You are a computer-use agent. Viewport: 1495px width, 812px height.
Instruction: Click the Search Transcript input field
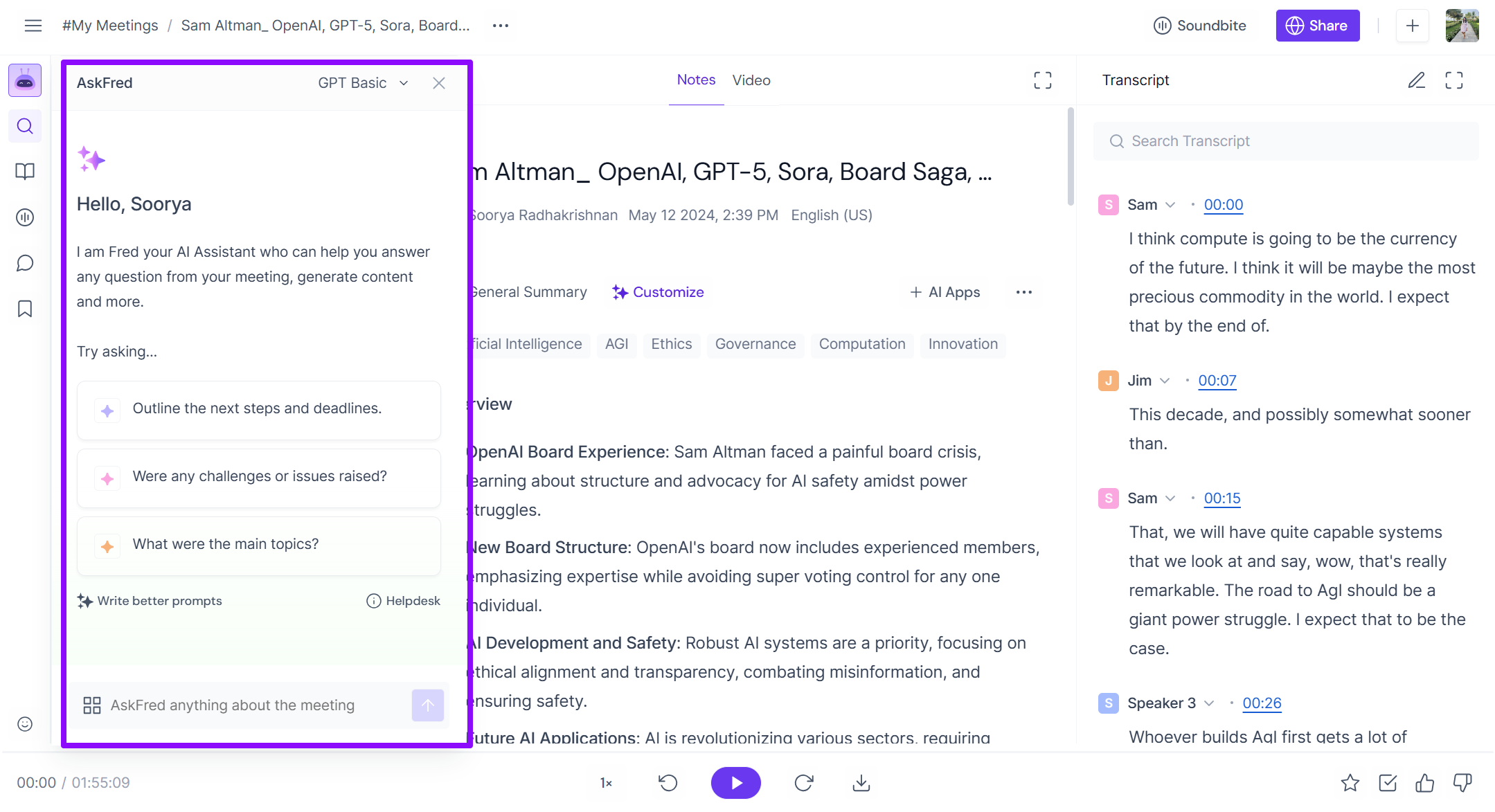point(1285,141)
